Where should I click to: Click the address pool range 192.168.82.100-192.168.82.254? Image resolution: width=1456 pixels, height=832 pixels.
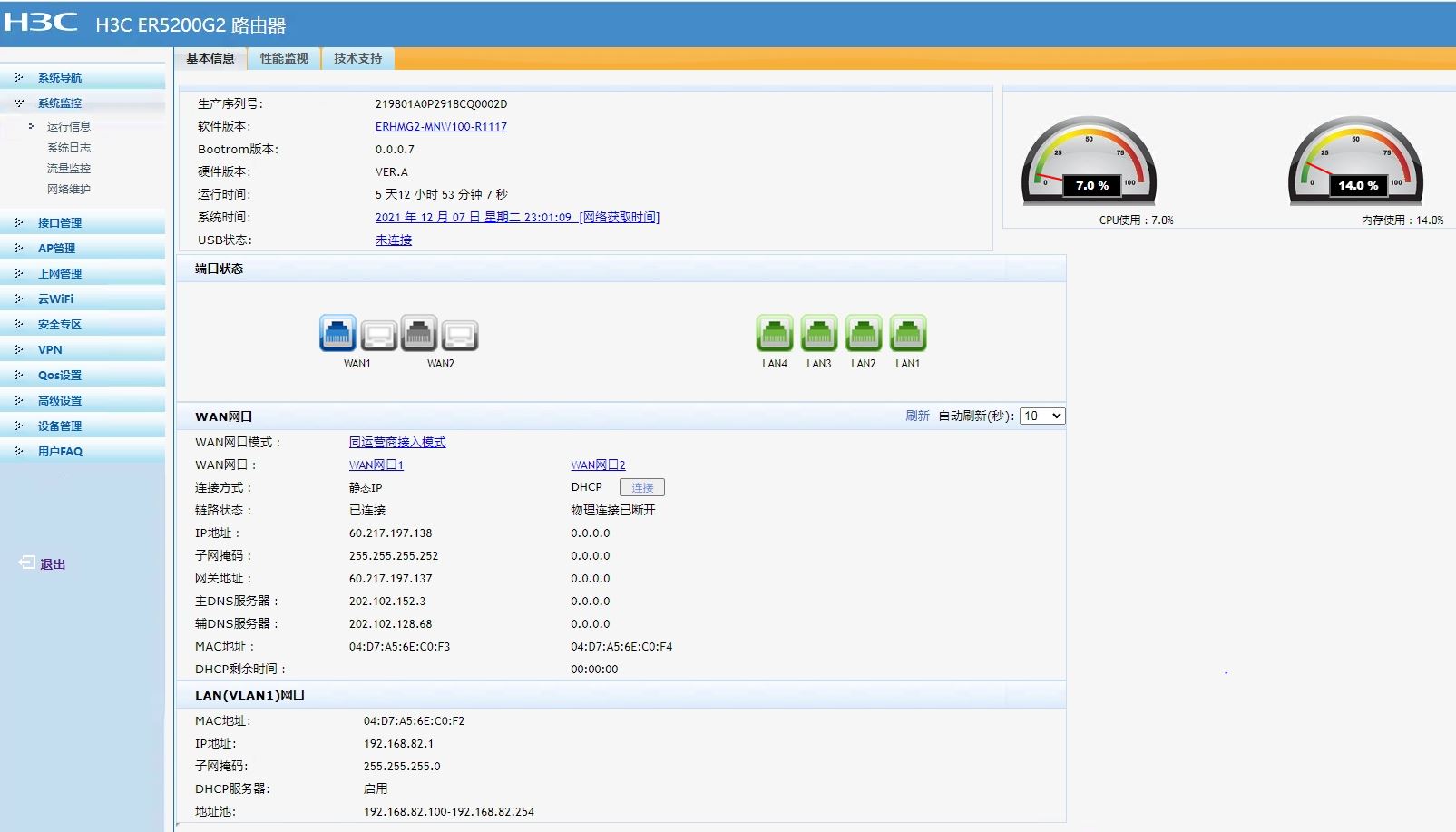tap(449, 811)
